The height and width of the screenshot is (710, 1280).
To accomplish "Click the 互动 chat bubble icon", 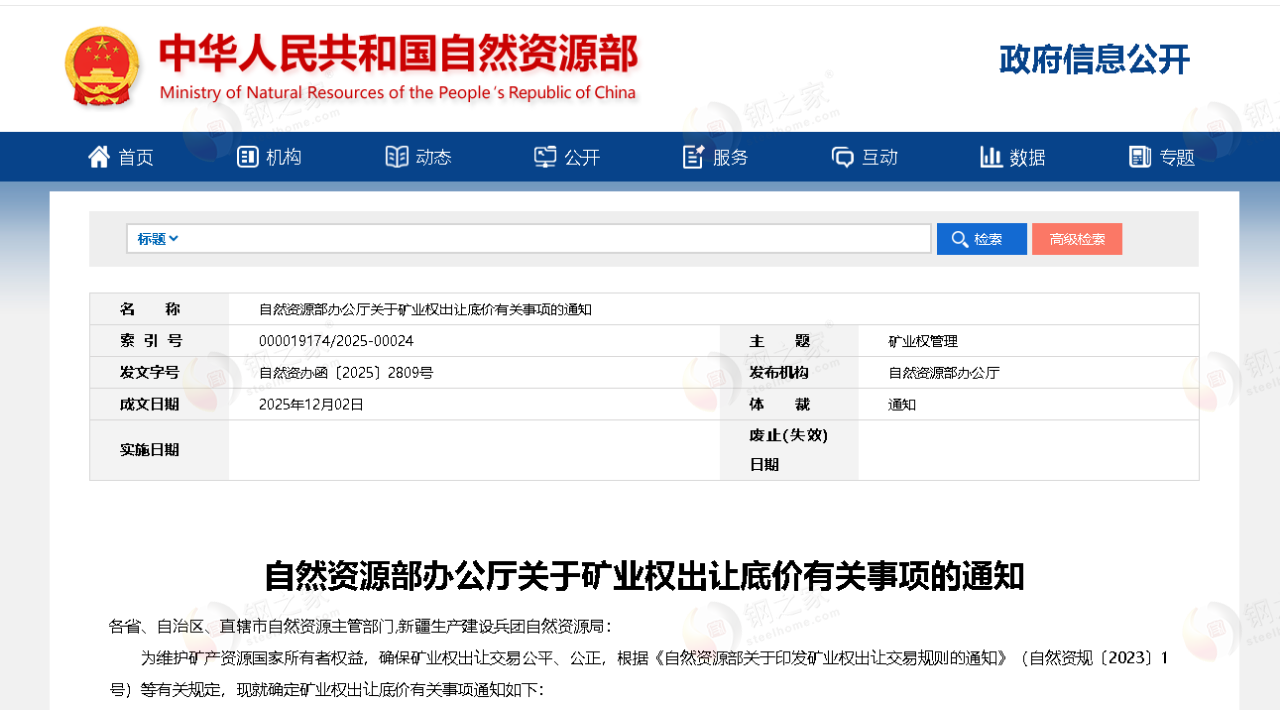I will coord(843,157).
